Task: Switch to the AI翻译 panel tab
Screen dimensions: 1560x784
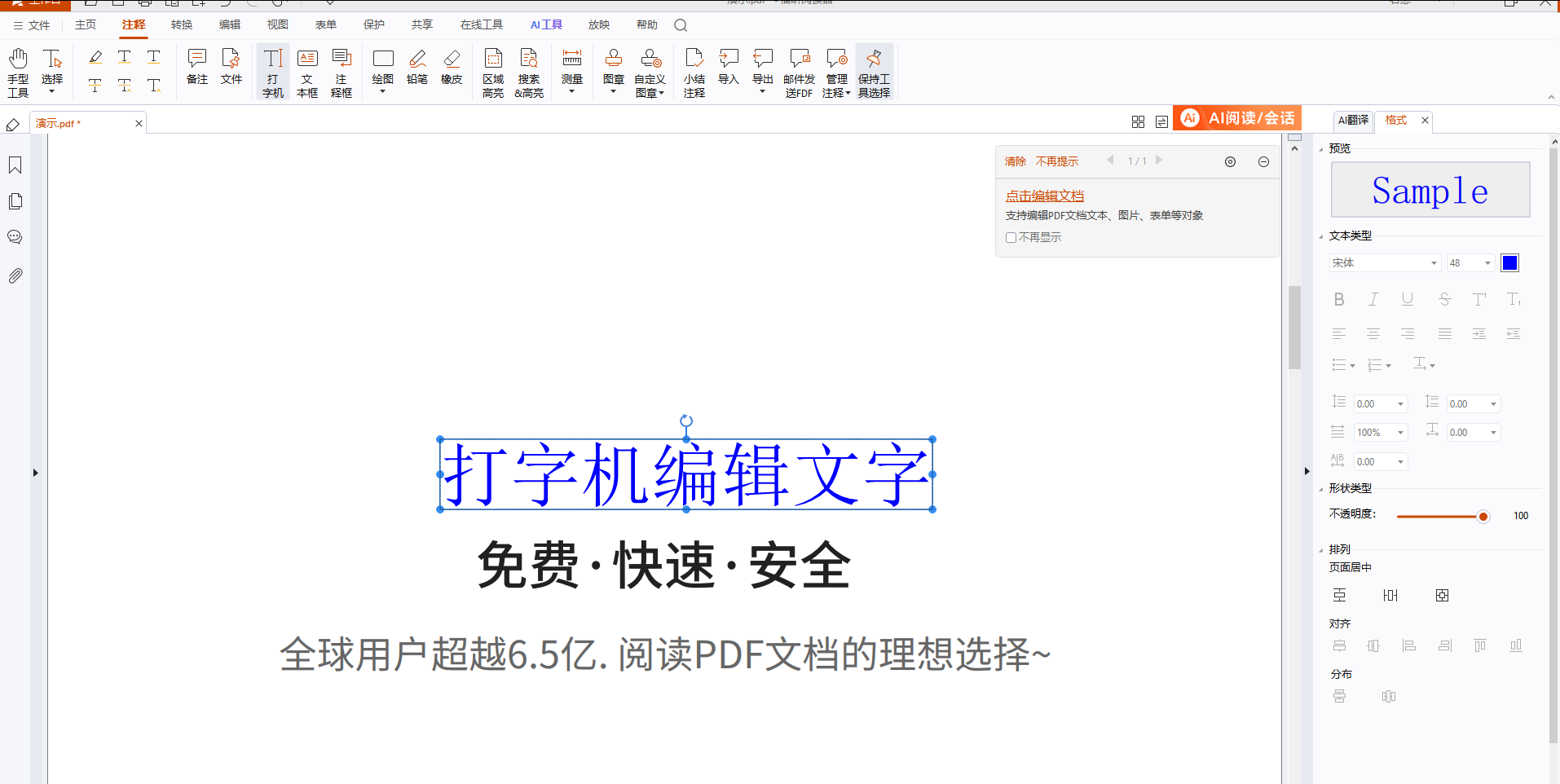Action: 1353,120
